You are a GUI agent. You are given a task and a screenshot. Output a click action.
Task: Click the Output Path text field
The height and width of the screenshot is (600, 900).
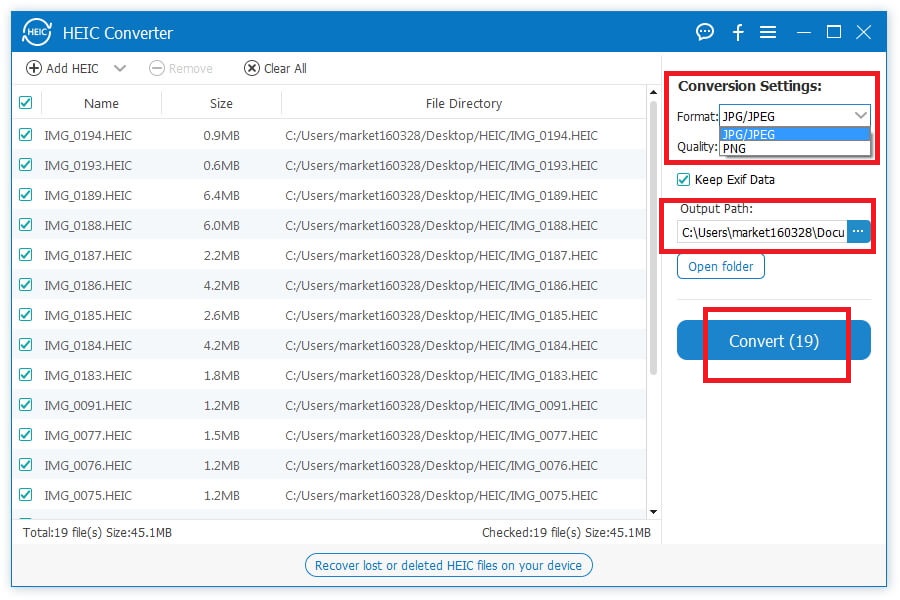tap(762, 232)
